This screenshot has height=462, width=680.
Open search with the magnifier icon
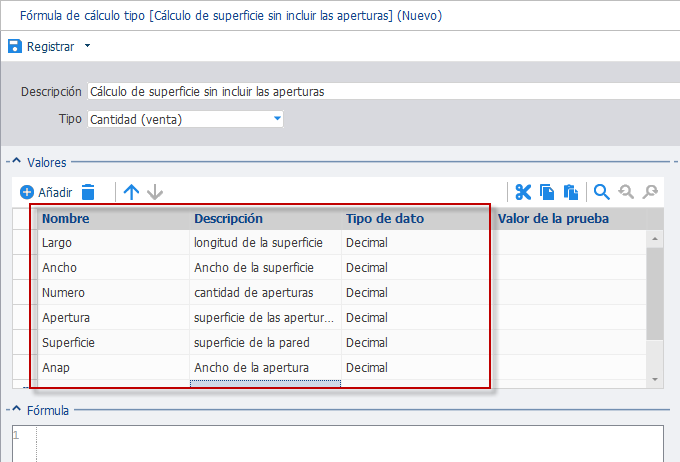tap(602, 192)
